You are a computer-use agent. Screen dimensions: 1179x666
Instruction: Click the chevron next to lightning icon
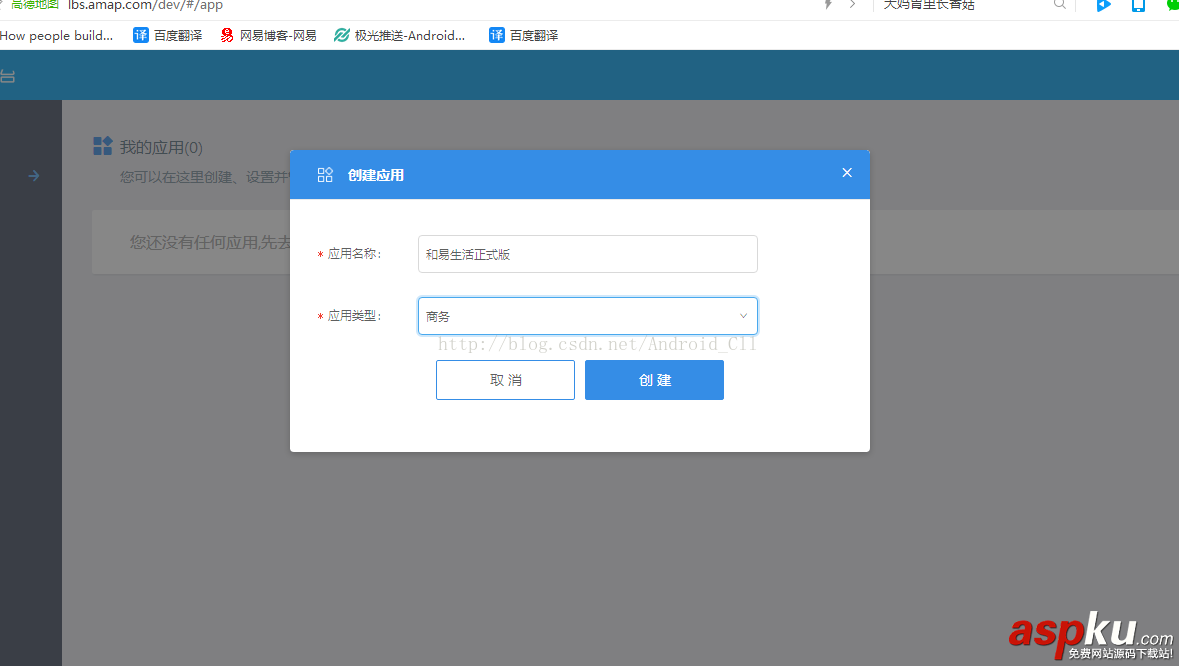click(852, 5)
